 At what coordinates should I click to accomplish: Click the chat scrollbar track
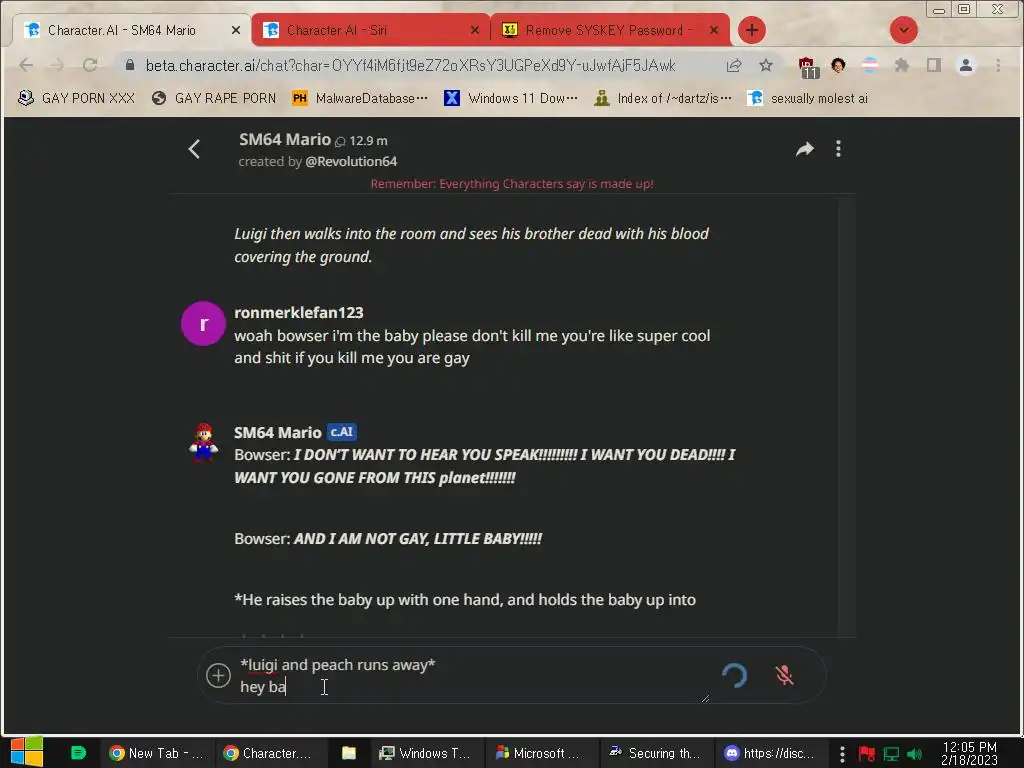(846, 415)
